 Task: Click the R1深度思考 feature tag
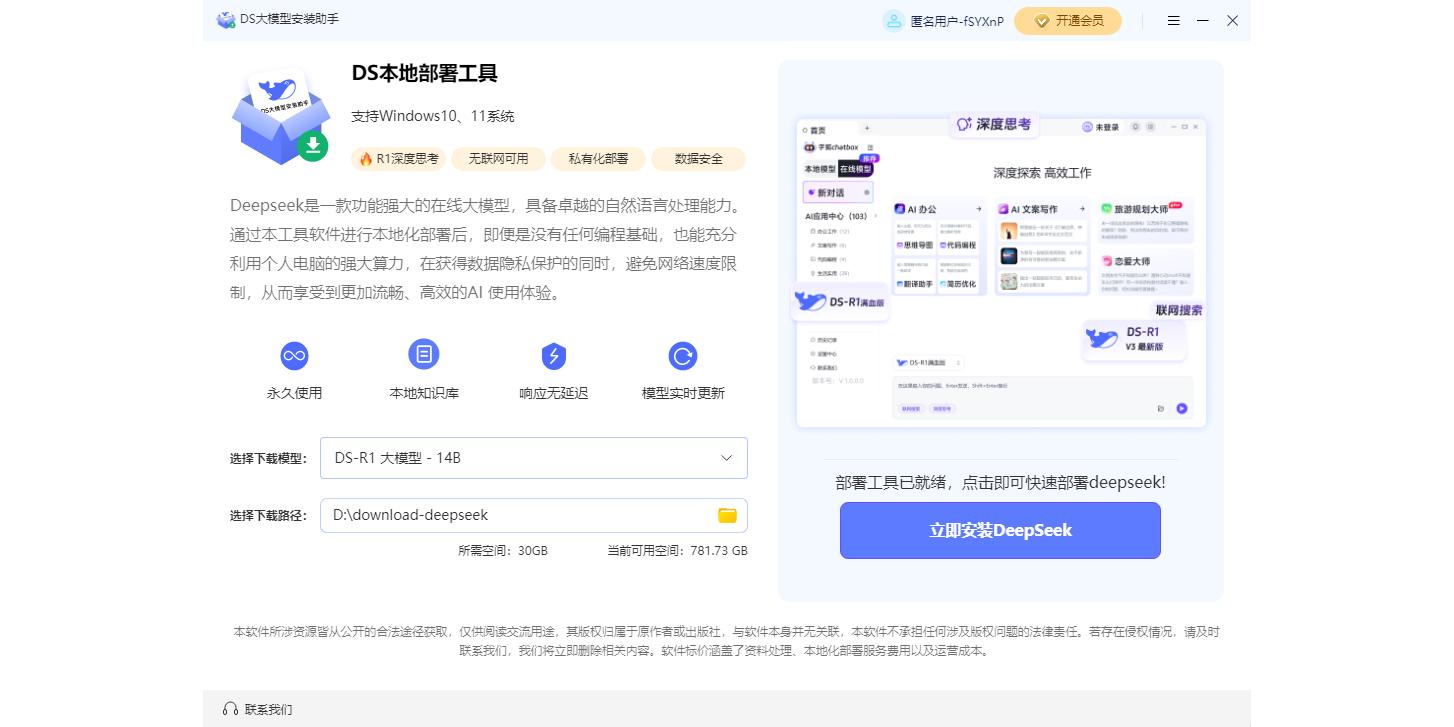[399, 158]
